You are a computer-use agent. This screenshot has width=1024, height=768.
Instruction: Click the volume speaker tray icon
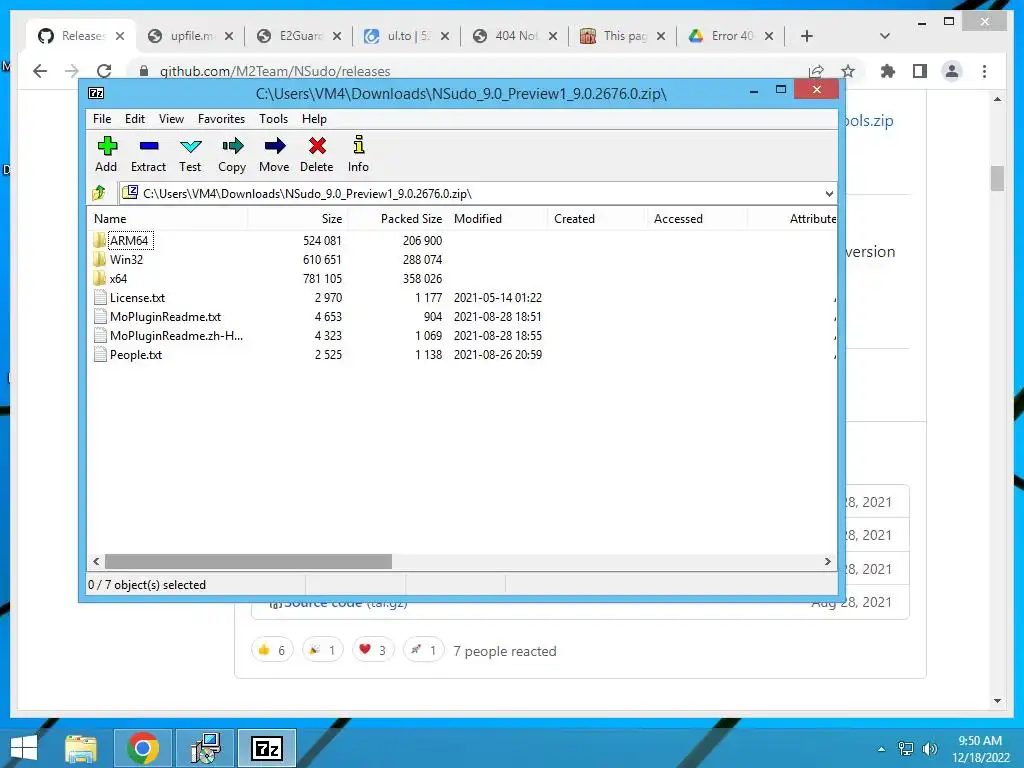coord(929,748)
